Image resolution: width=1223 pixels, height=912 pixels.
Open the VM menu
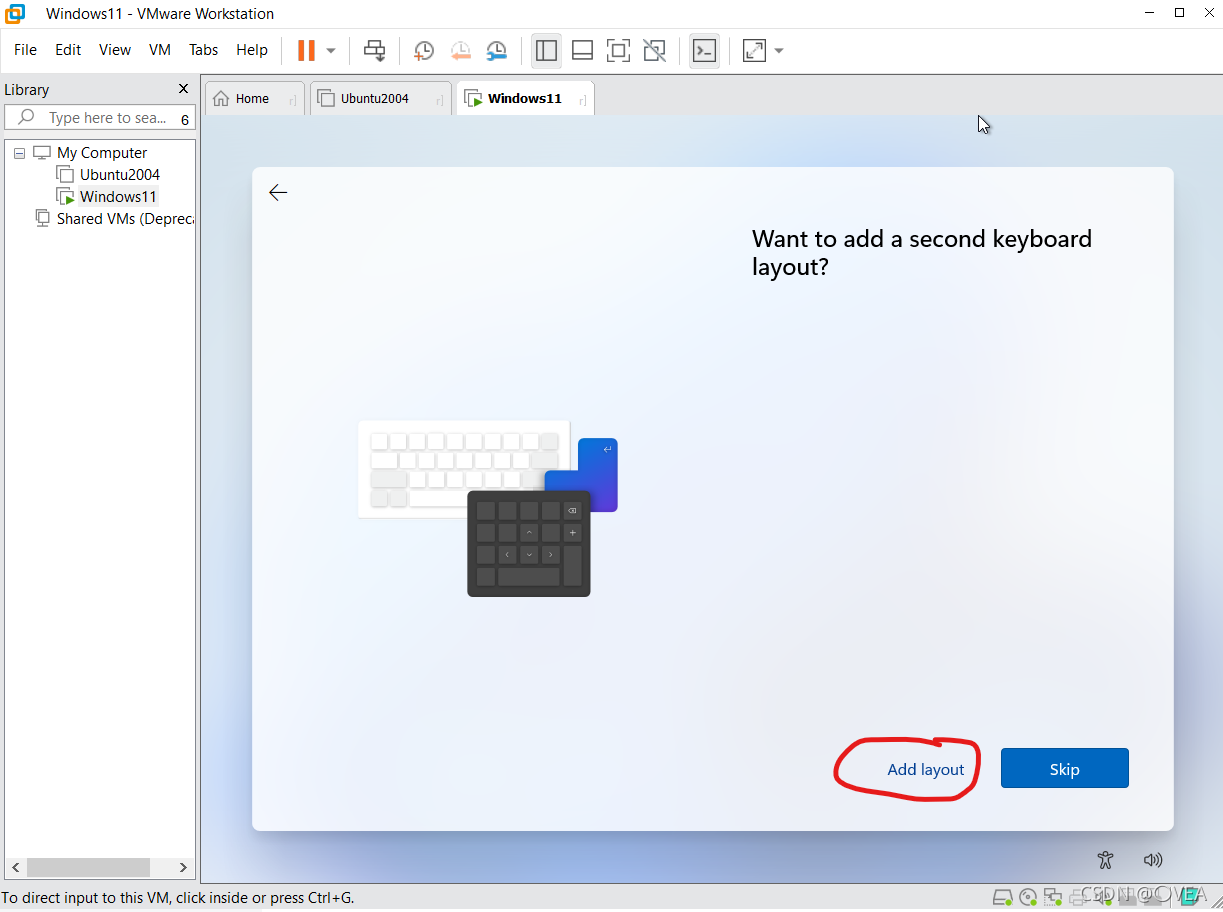click(x=160, y=50)
